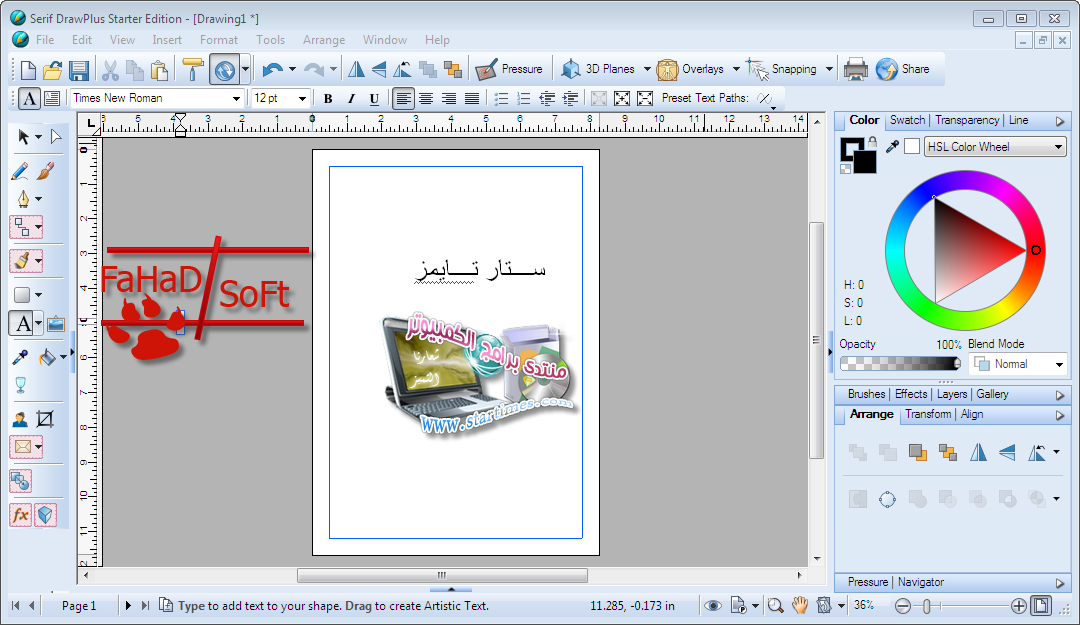Select the Pen tool

[x=21, y=198]
